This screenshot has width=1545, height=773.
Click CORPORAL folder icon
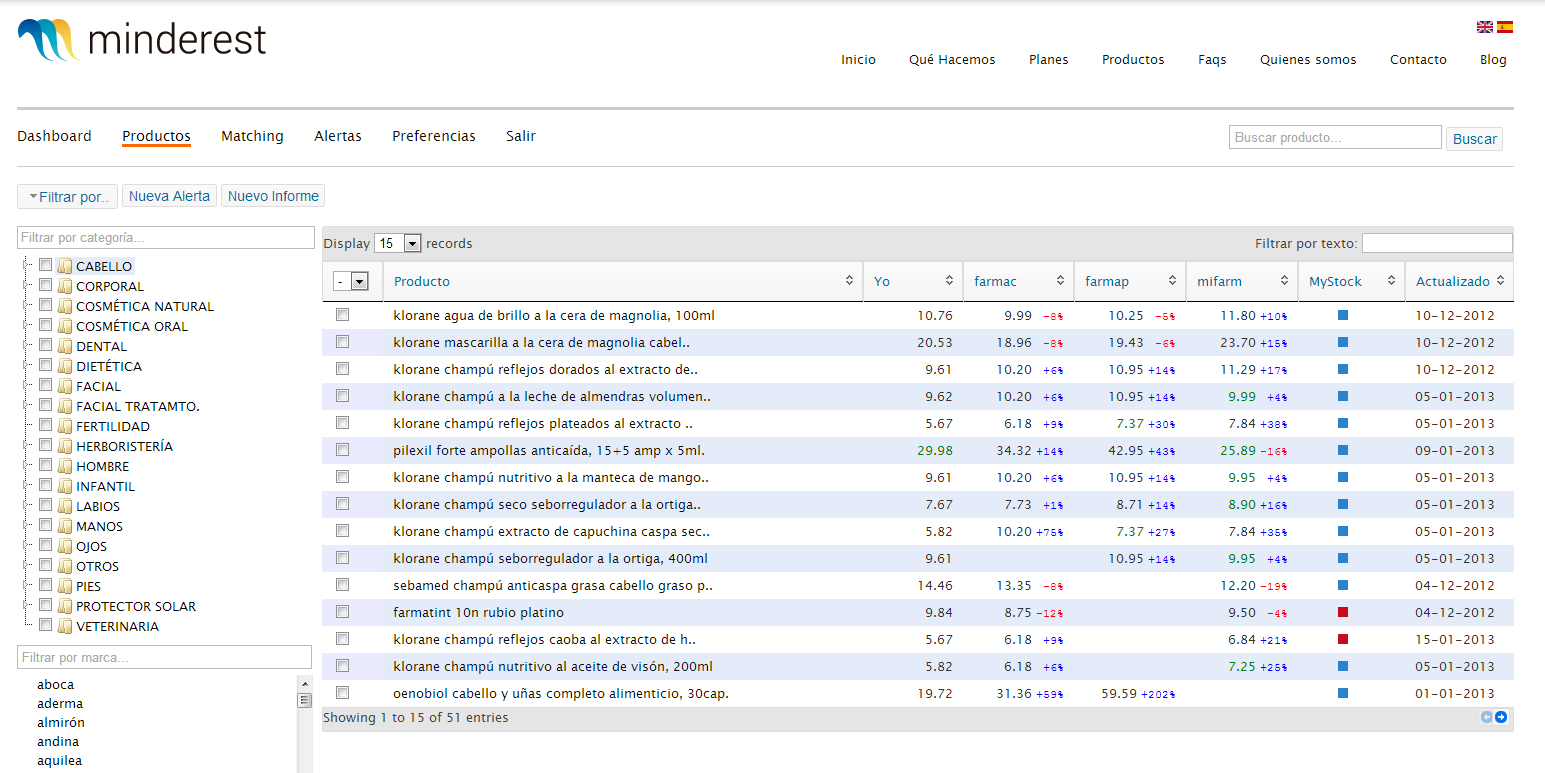point(65,286)
